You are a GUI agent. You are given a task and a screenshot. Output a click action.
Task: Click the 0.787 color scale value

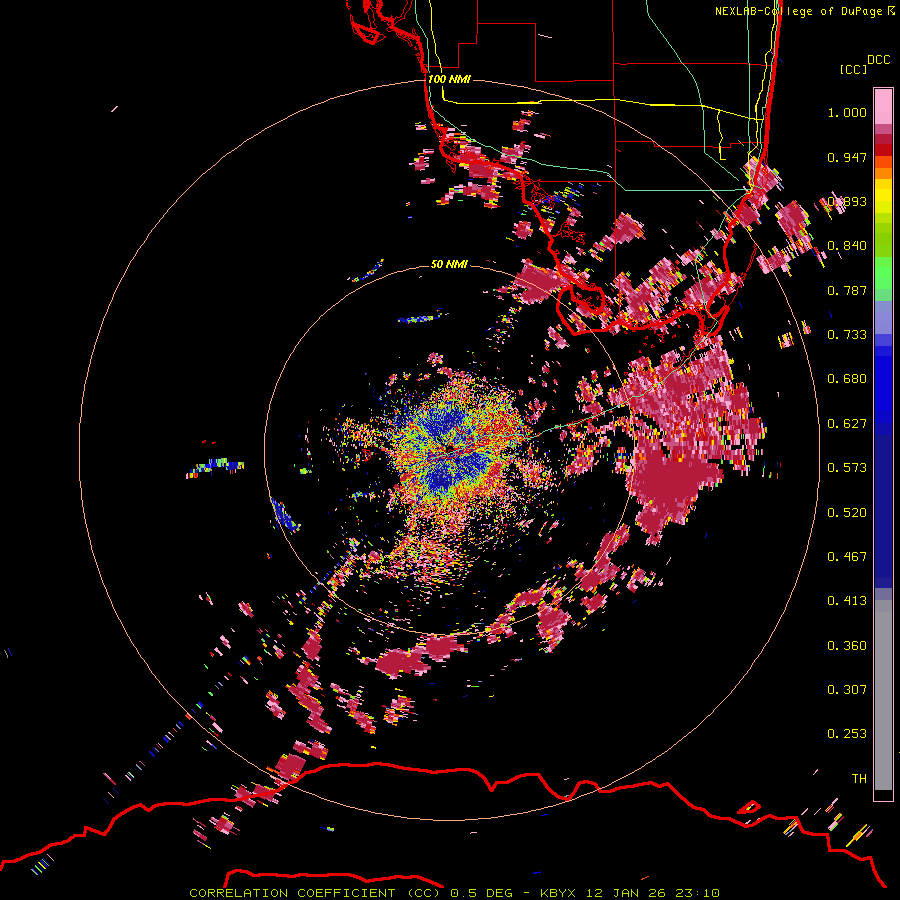pos(847,290)
